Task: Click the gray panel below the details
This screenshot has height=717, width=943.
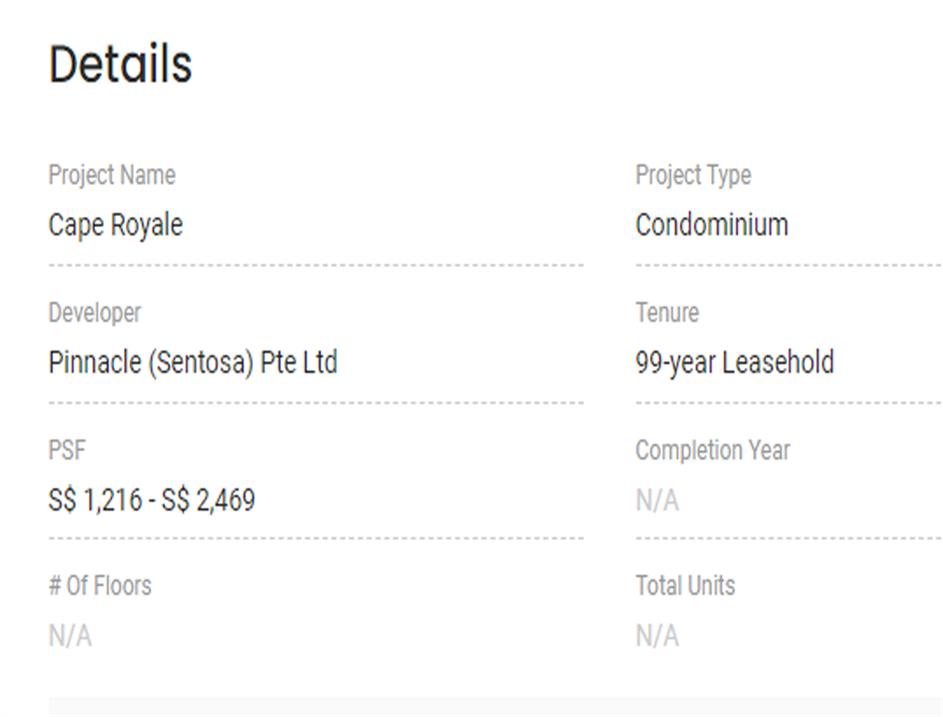Action: (x=495, y=707)
